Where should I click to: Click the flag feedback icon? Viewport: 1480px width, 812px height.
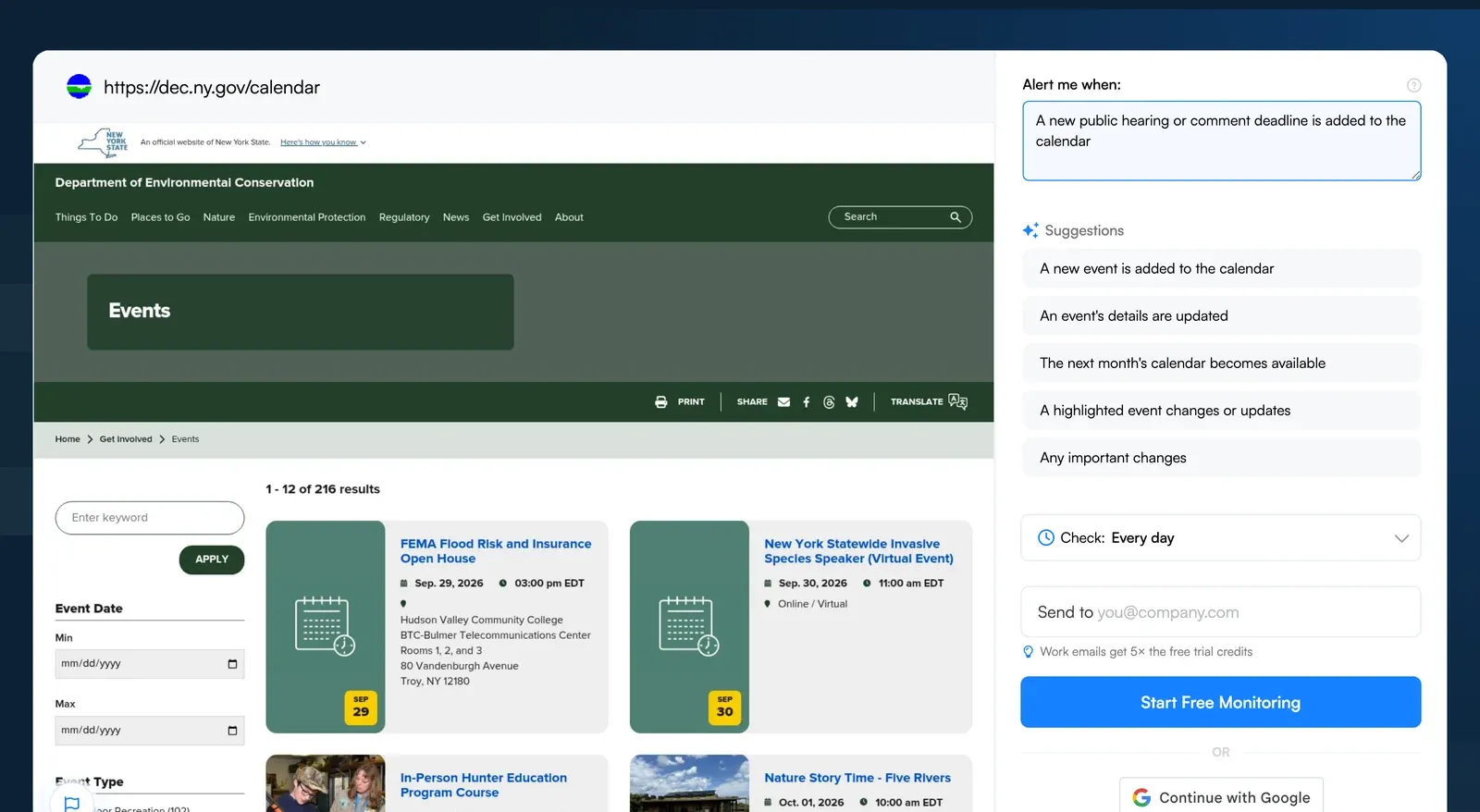pyautogui.click(x=72, y=804)
